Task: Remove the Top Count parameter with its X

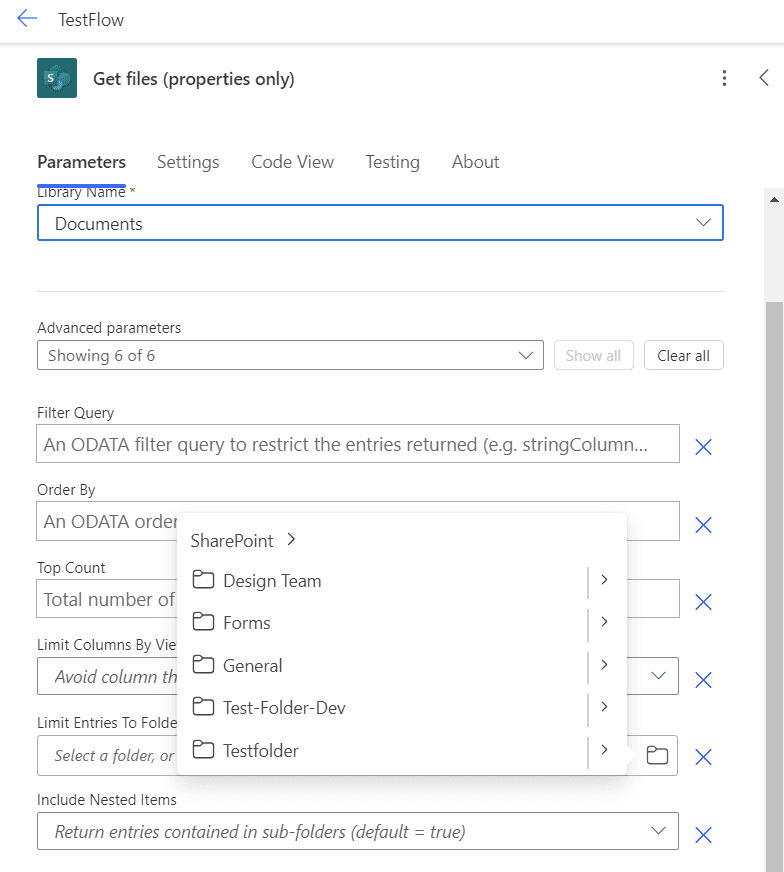Action: click(703, 602)
